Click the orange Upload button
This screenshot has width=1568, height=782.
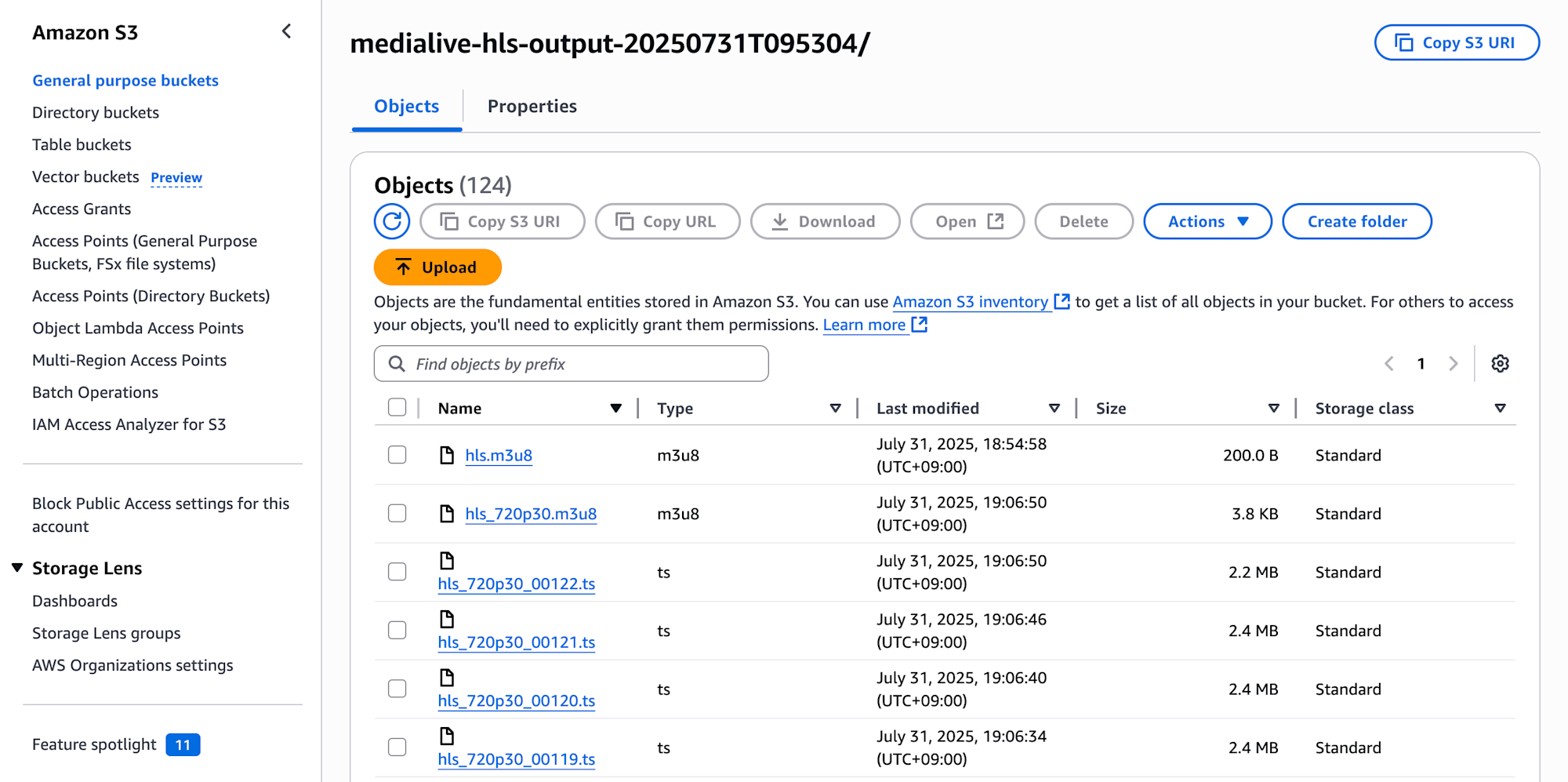437,267
